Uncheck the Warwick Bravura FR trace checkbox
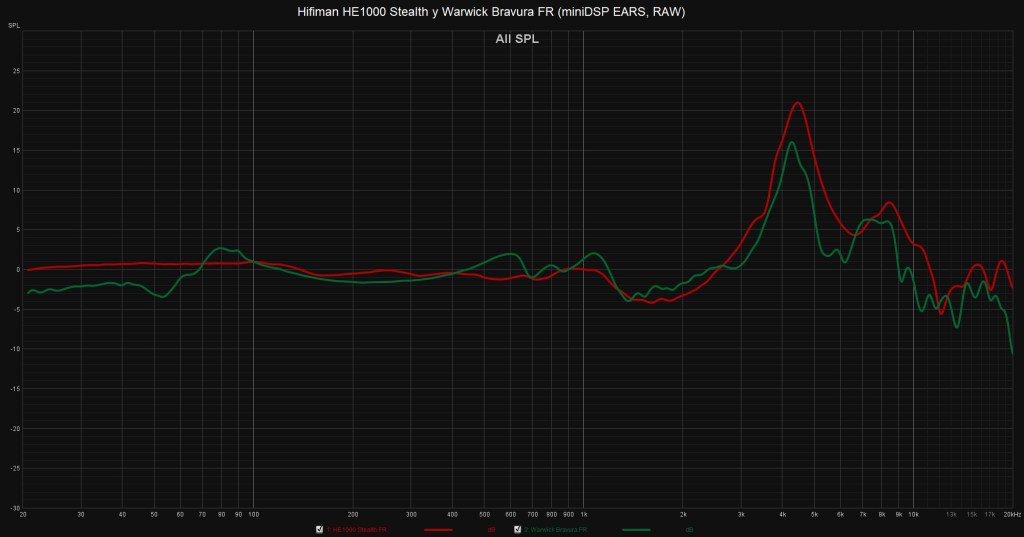Image resolution: width=1024 pixels, height=537 pixels. (x=517, y=529)
